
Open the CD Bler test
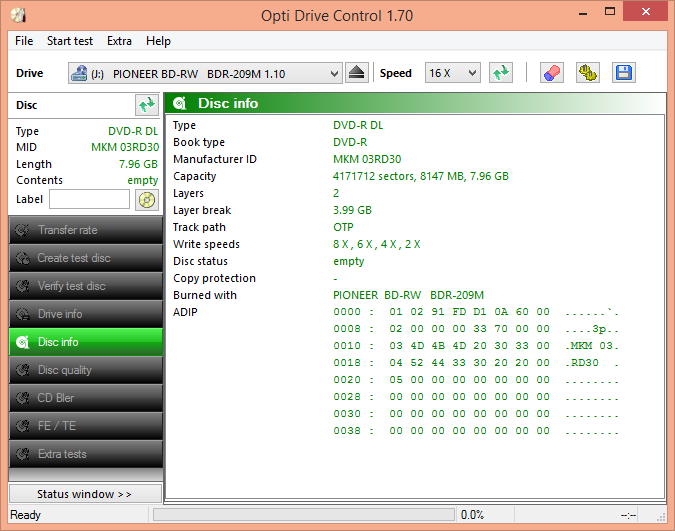[86, 398]
